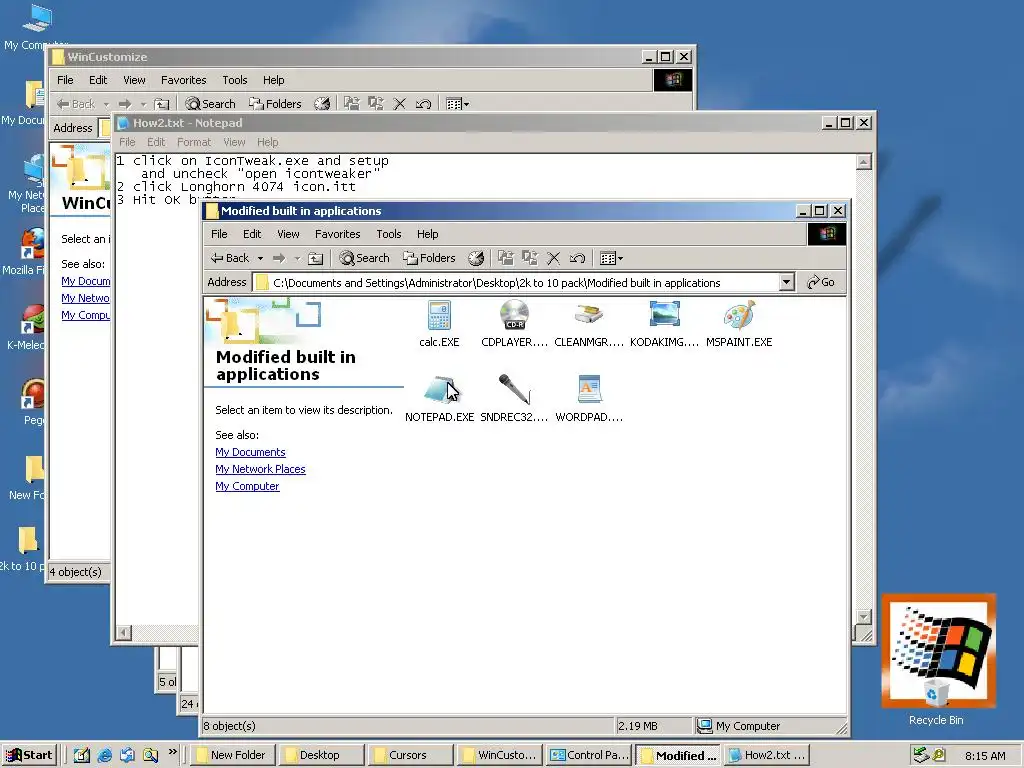
Task: Click Notepad vertical scrollbar down arrow
Action: (863, 617)
